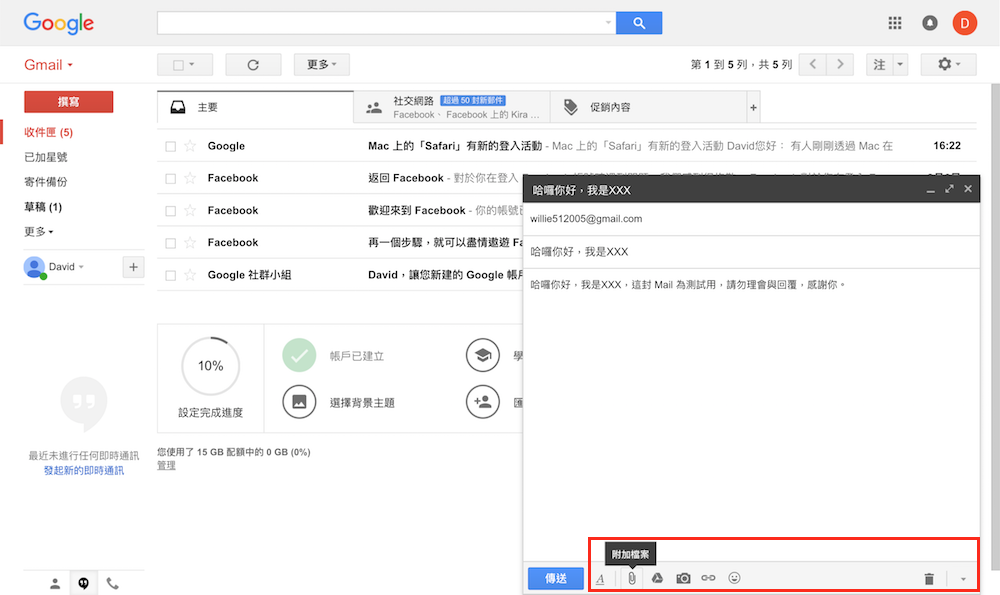Click the attach file paperclip icon
The height and width of the screenshot is (595, 1000).
632,578
